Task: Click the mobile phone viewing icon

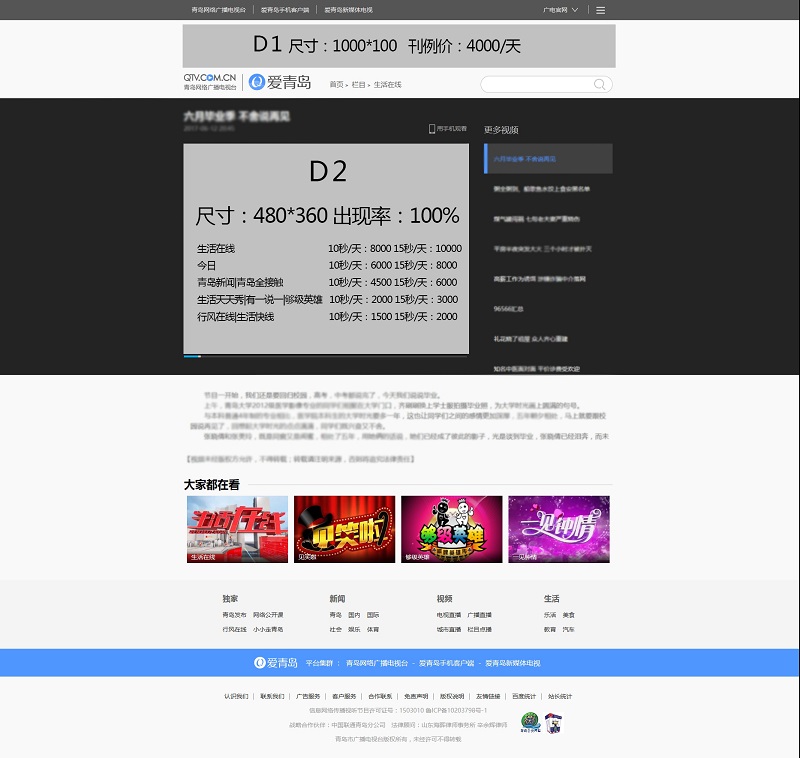Action: pos(432,129)
